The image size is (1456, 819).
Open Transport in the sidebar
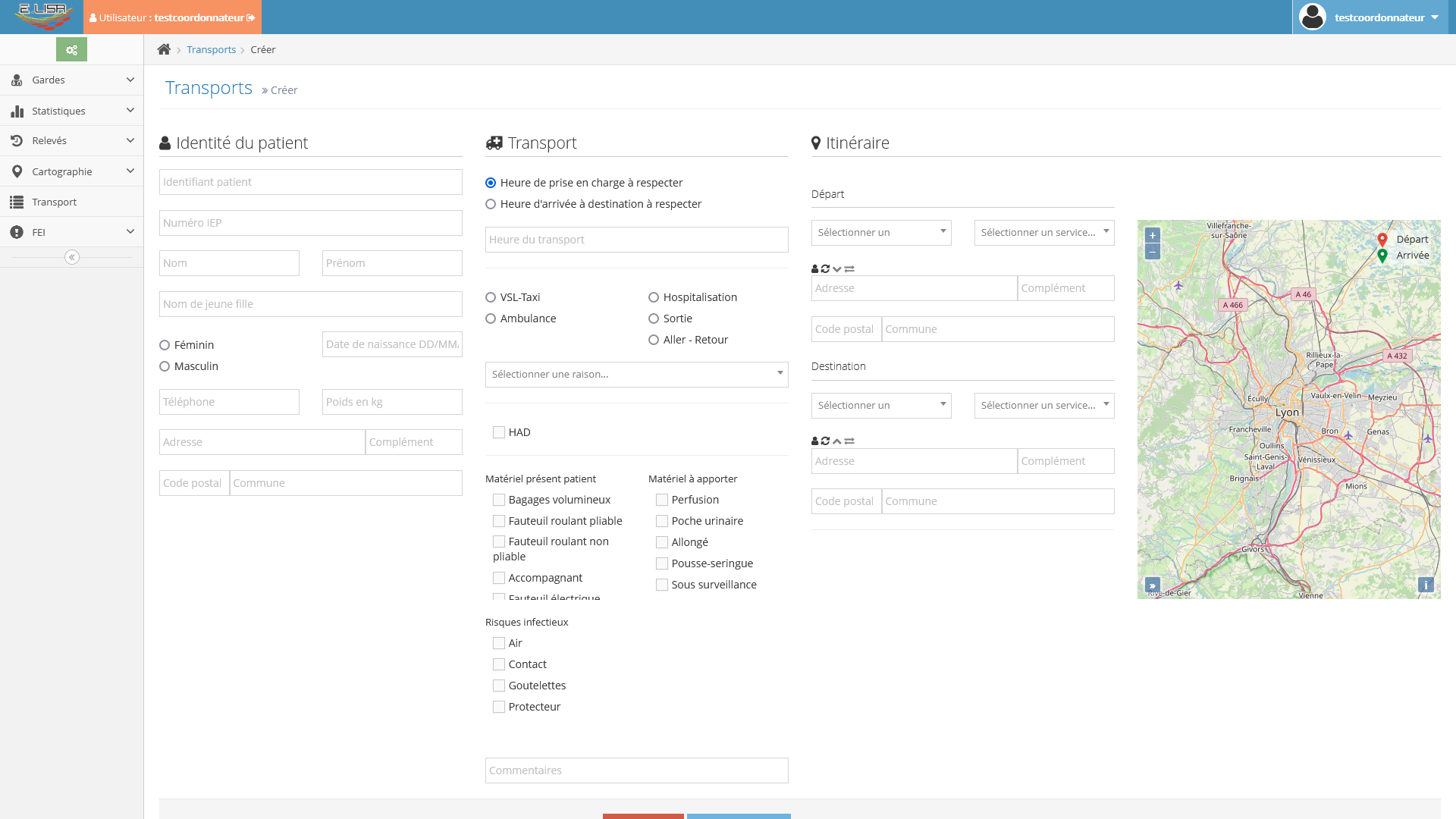[55, 202]
